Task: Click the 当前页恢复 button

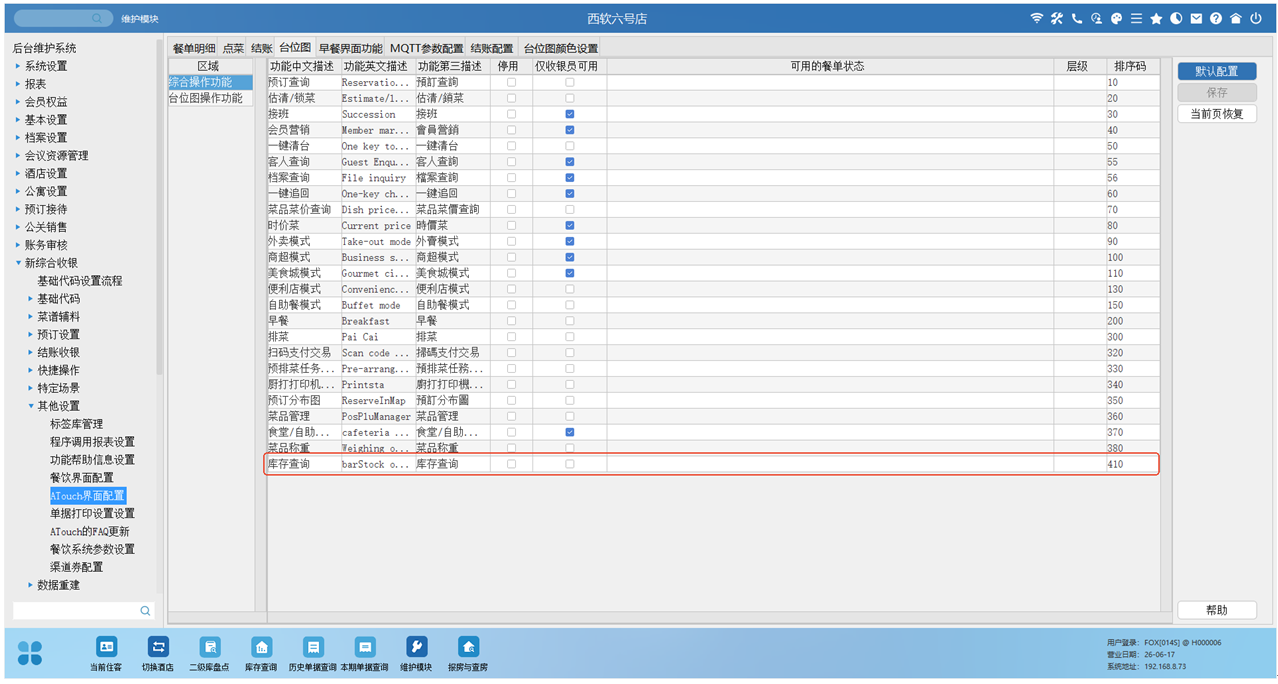Action: click(1217, 114)
